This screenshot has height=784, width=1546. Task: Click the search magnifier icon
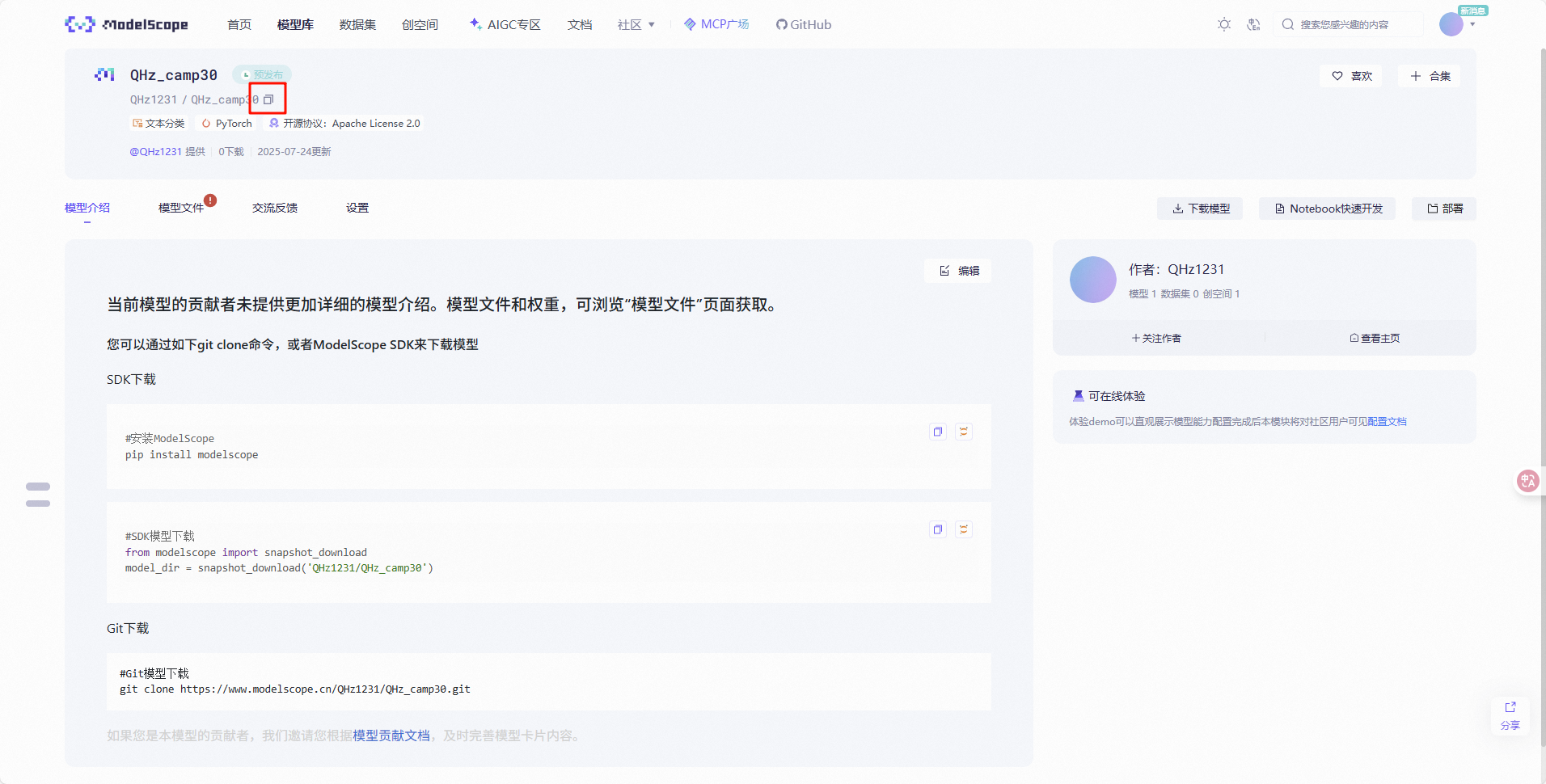click(1288, 24)
